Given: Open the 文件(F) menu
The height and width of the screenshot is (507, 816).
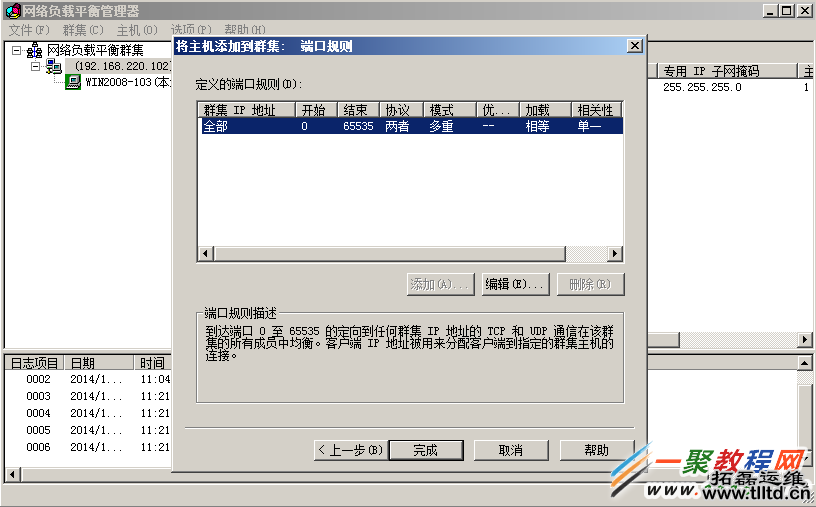Looking at the screenshot, I should (29, 30).
